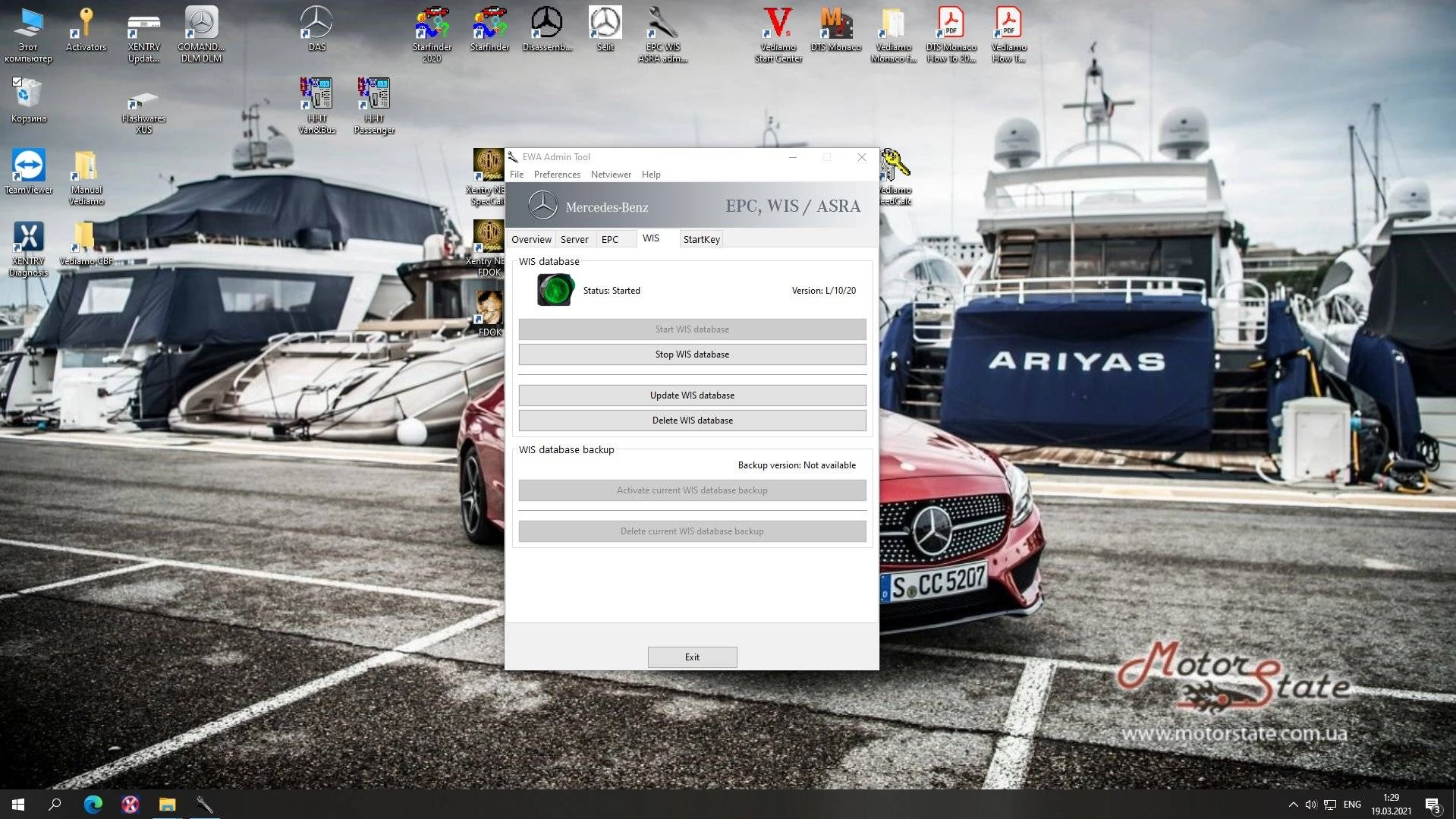Launch XENTRY Diagnosis desktop shortcut
1456x819 pixels.
click(x=28, y=249)
